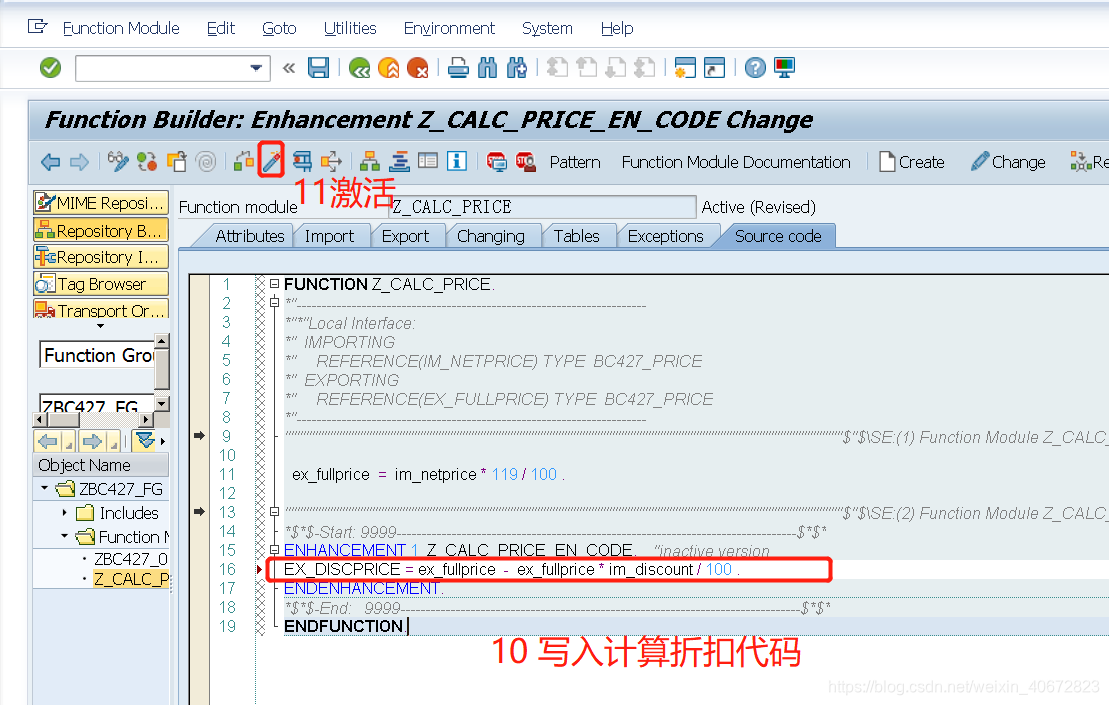Open the Tag Browser button
1109x705 pixels.
tap(101, 284)
